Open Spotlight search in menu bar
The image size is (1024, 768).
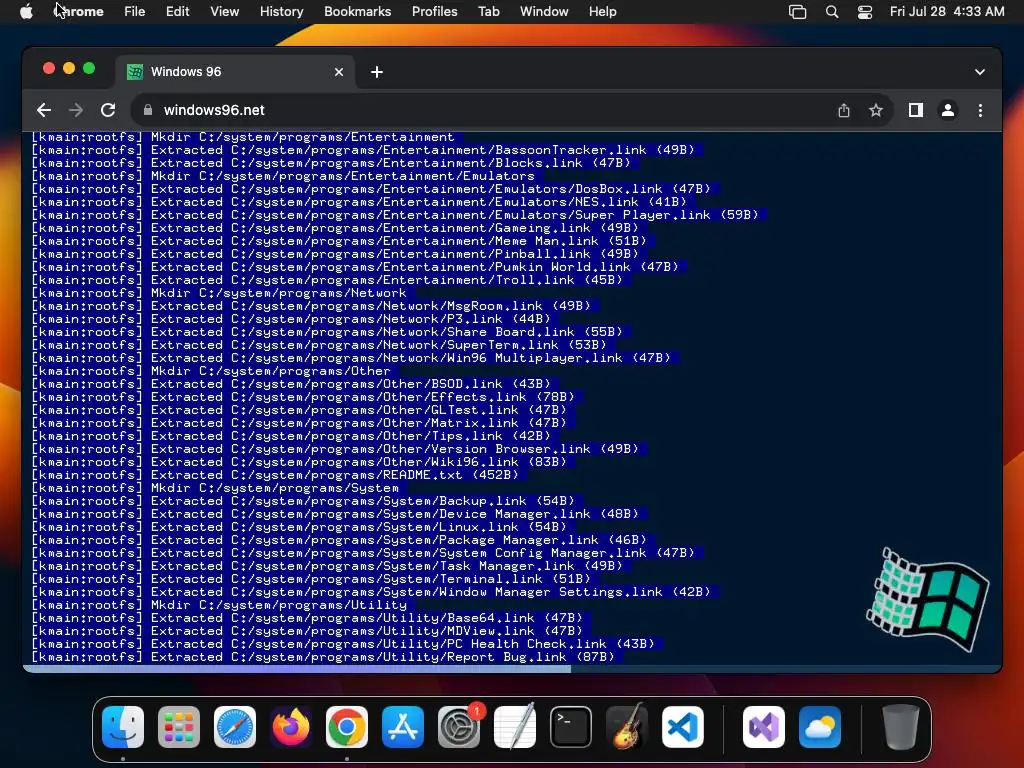832,12
